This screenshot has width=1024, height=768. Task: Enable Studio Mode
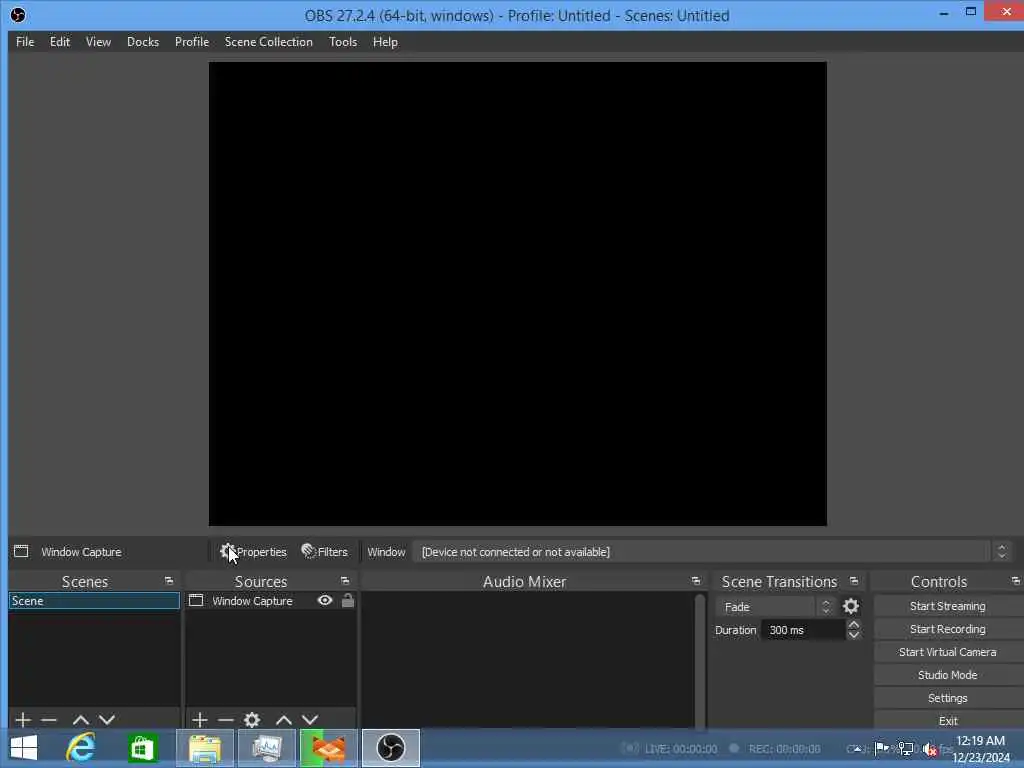(948, 675)
